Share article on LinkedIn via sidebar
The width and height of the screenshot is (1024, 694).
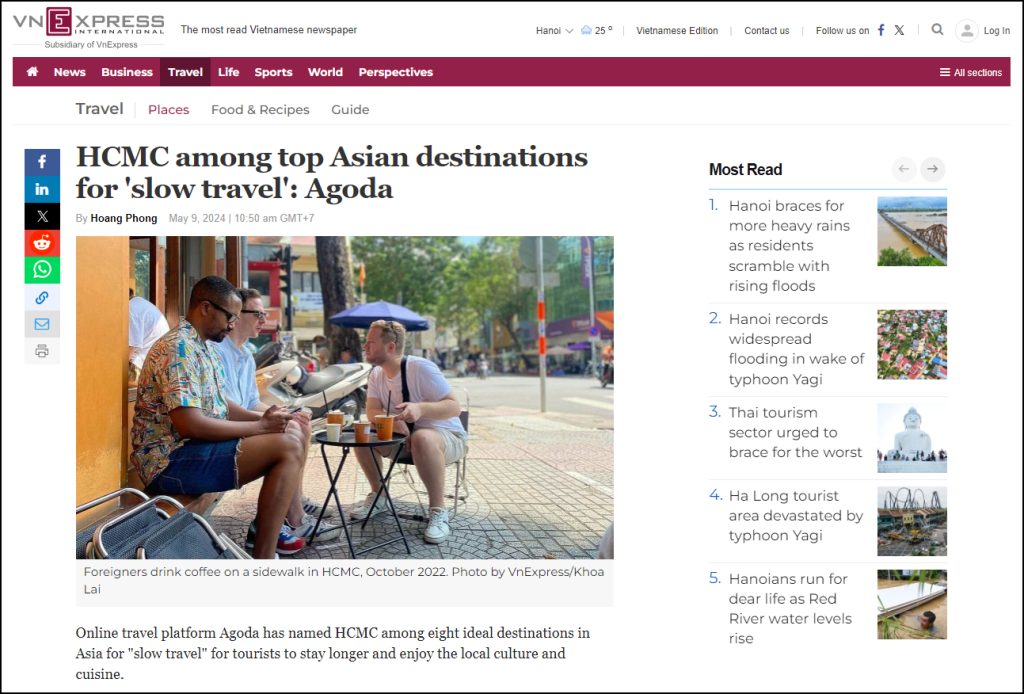[x=42, y=189]
